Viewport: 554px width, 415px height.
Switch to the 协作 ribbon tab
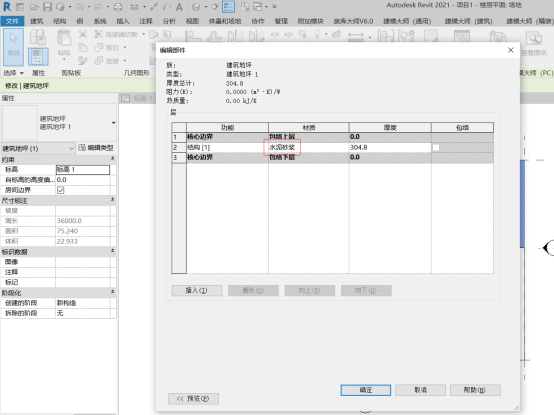click(x=258, y=21)
